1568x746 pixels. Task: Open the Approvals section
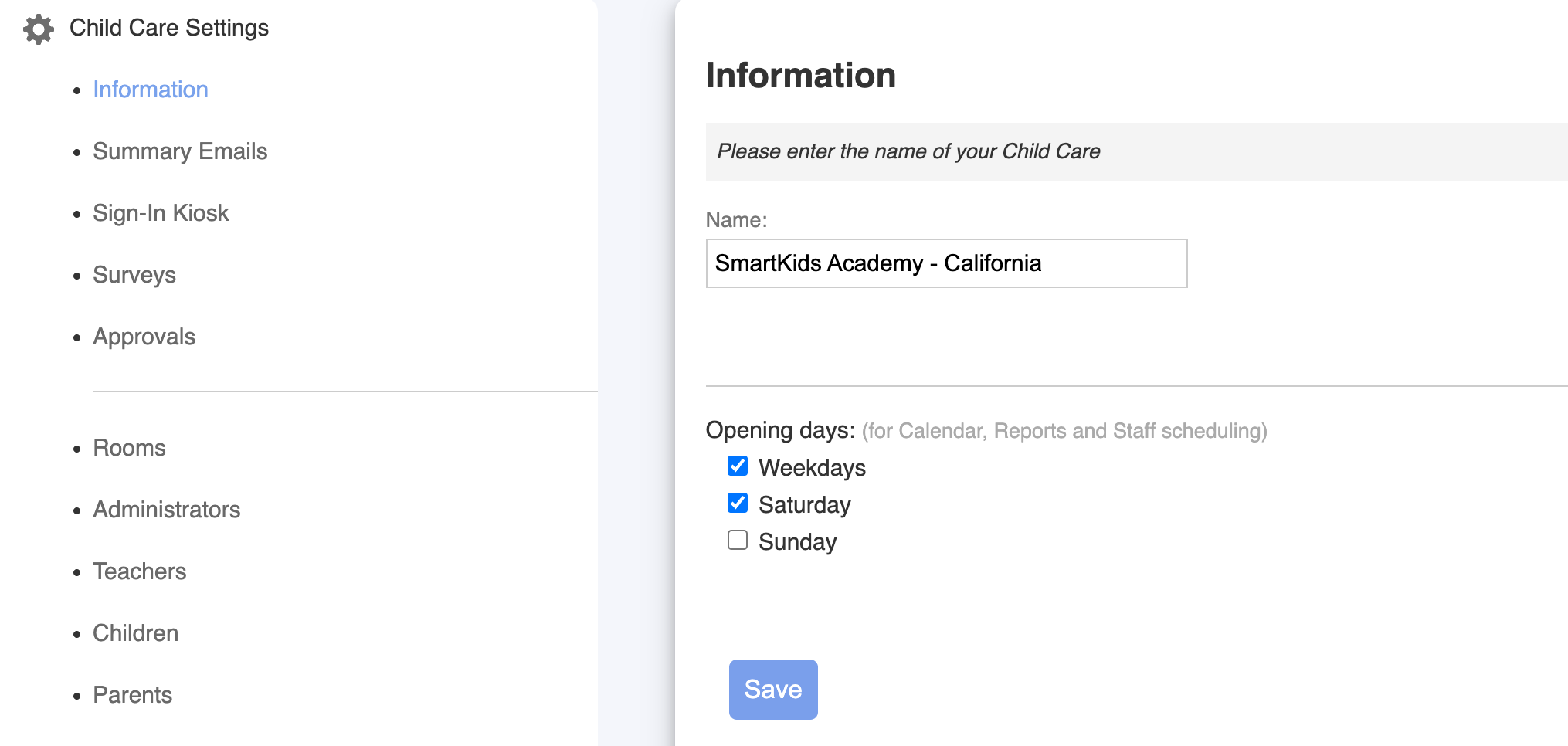144,337
